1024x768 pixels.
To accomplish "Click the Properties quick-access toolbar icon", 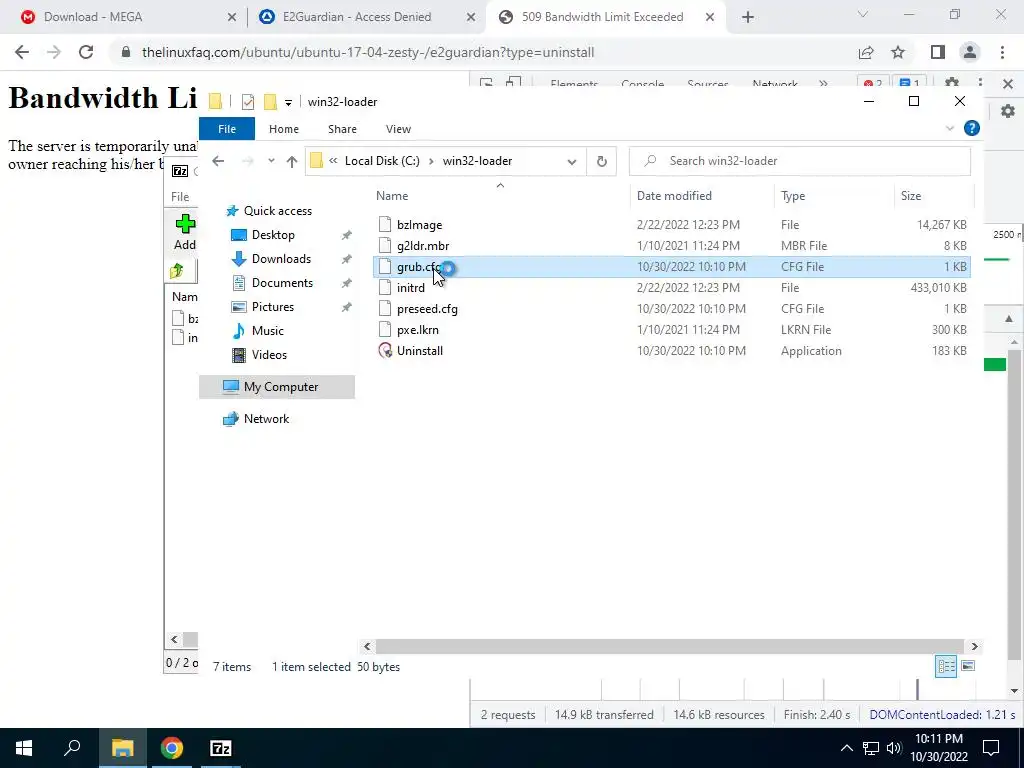I will 248,102.
